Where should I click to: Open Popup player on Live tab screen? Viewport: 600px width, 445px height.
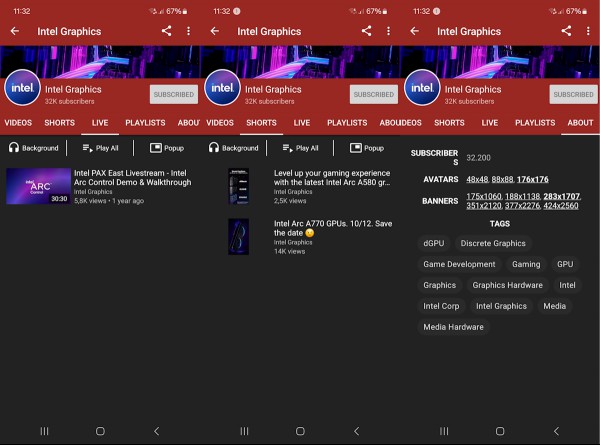pos(167,148)
